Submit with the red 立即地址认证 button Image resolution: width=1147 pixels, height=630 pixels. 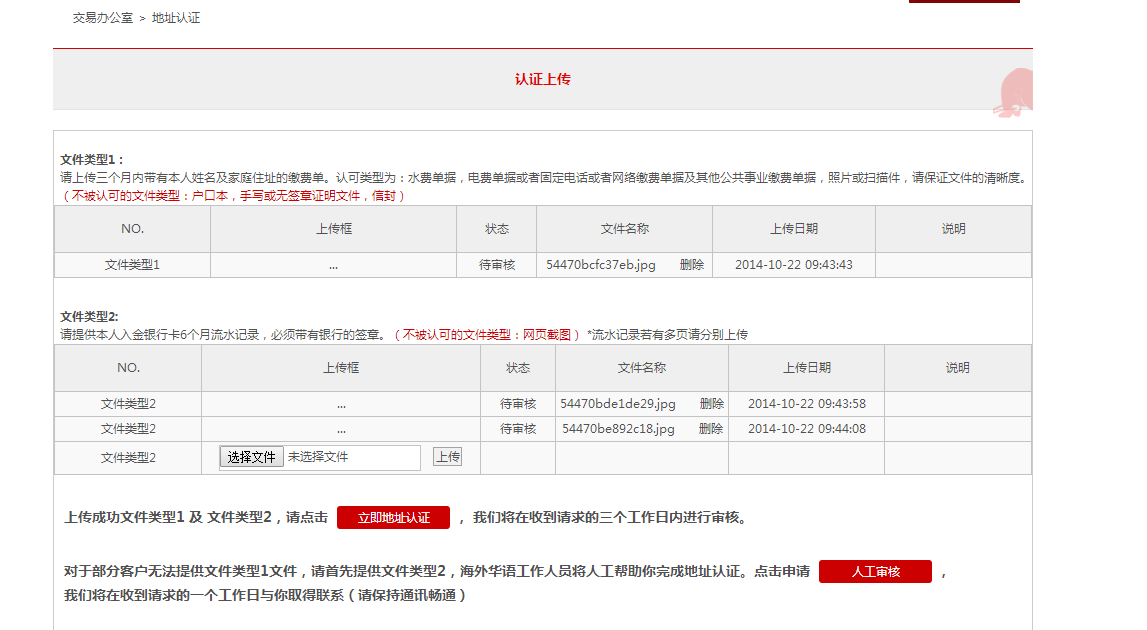coord(393,517)
